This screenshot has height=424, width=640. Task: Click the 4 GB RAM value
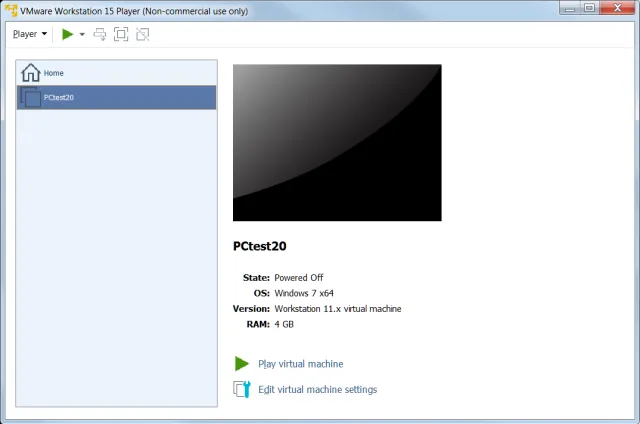tap(284, 324)
